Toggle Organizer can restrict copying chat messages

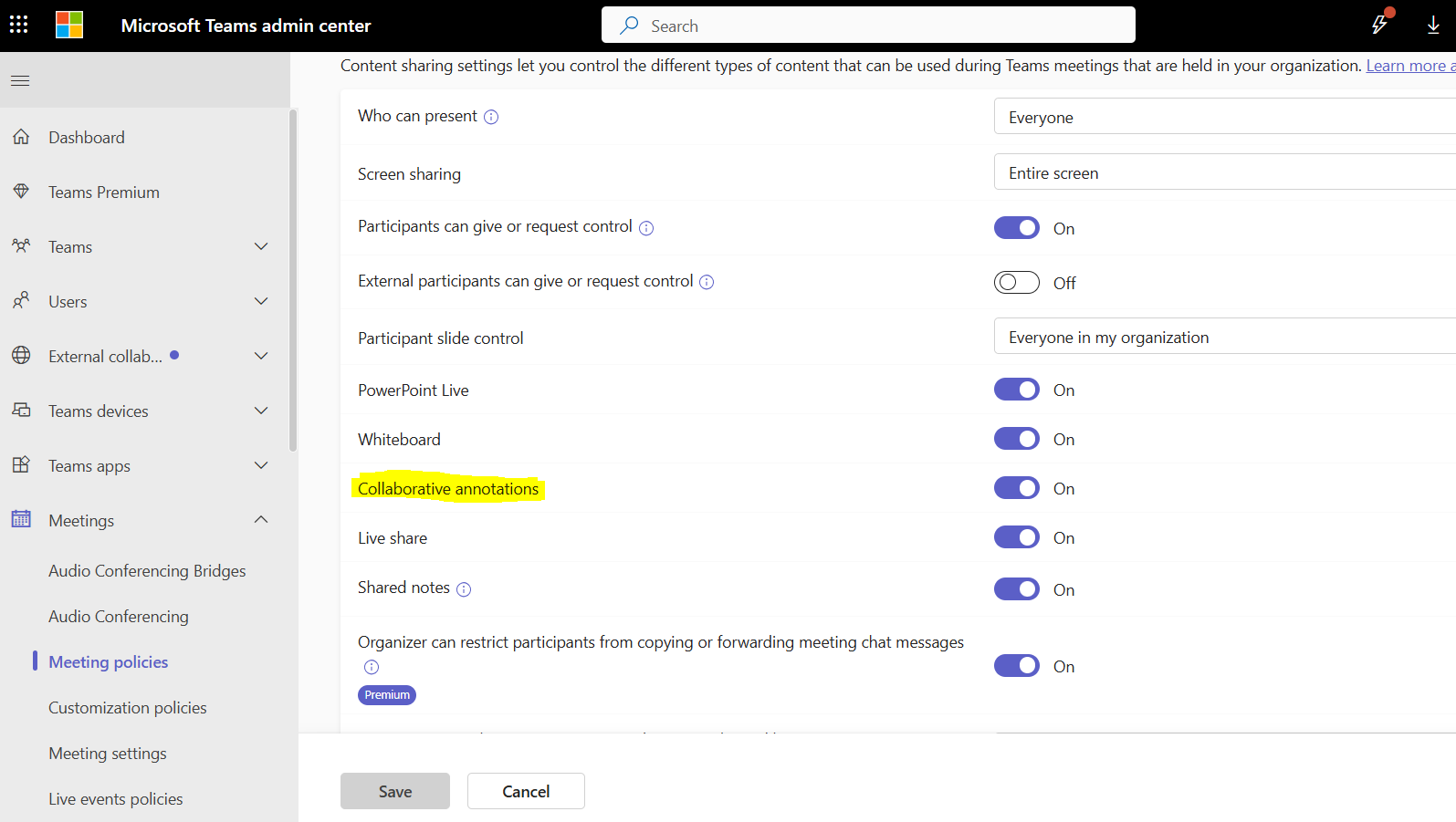point(1017,666)
